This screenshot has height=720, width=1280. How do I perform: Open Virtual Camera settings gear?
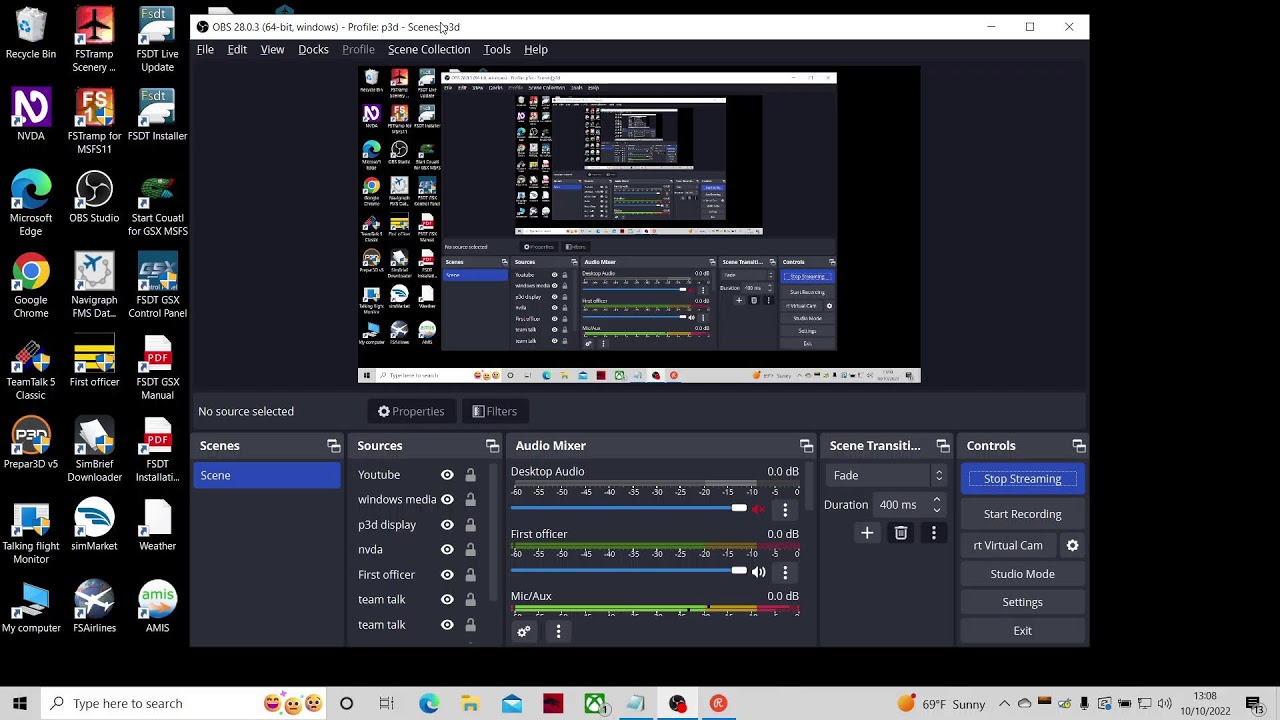point(1073,546)
